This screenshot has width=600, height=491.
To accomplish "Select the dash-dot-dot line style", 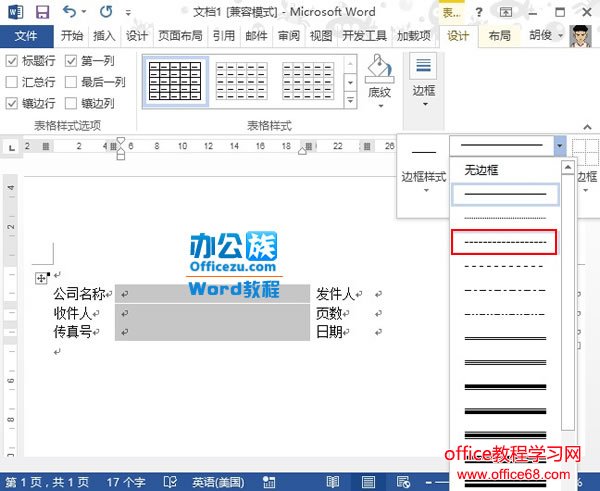I will tap(505, 315).
